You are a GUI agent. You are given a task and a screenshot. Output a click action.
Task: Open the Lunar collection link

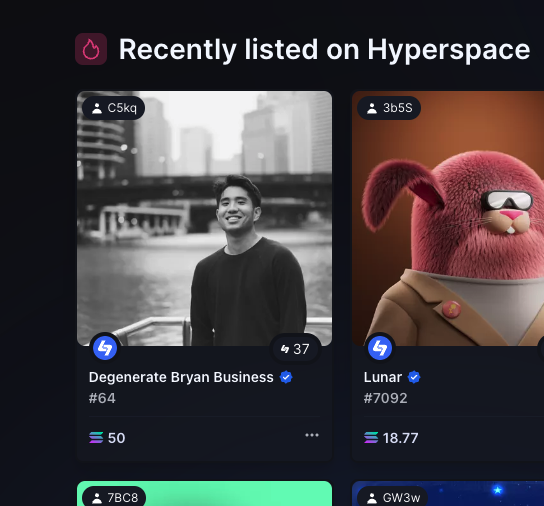(x=383, y=377)
